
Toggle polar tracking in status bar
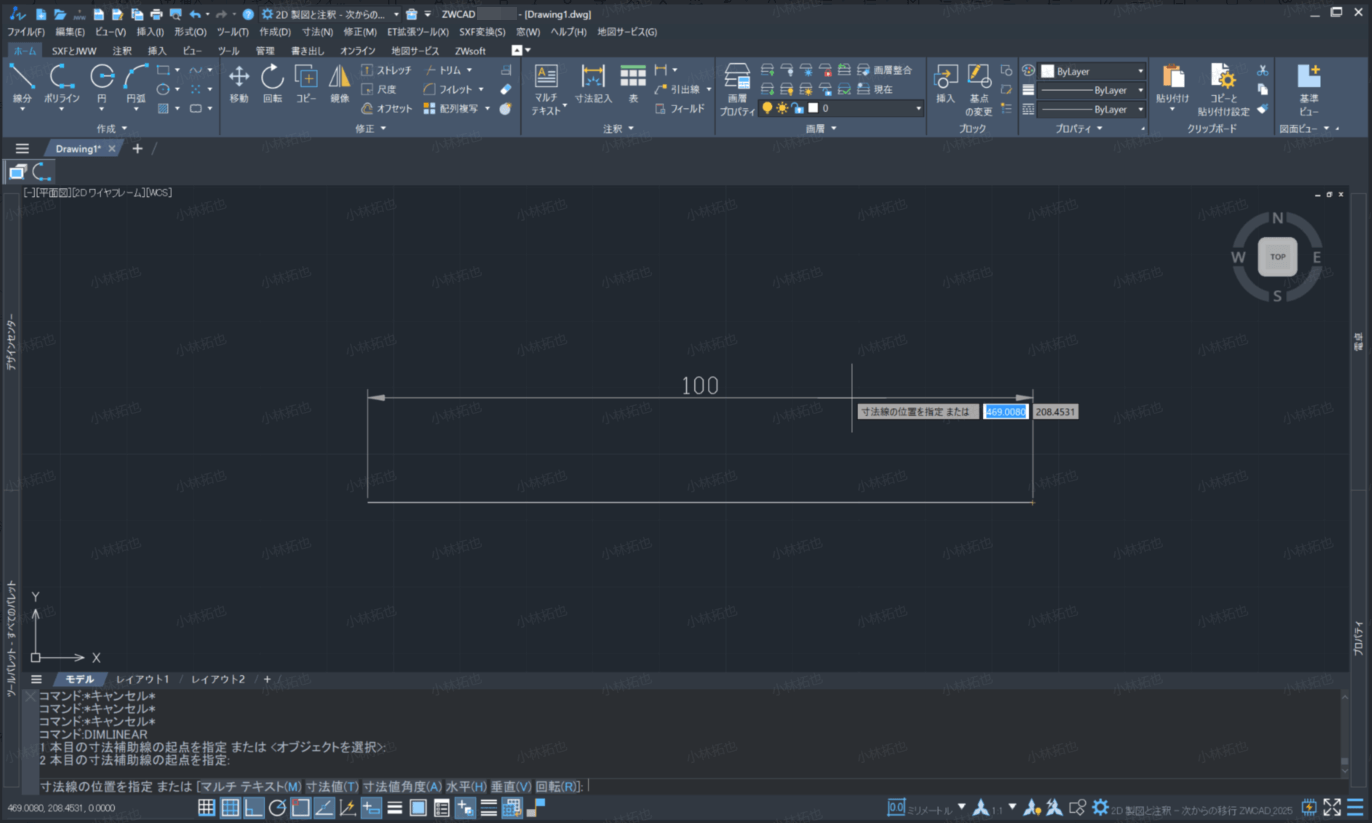coord(277,807)
